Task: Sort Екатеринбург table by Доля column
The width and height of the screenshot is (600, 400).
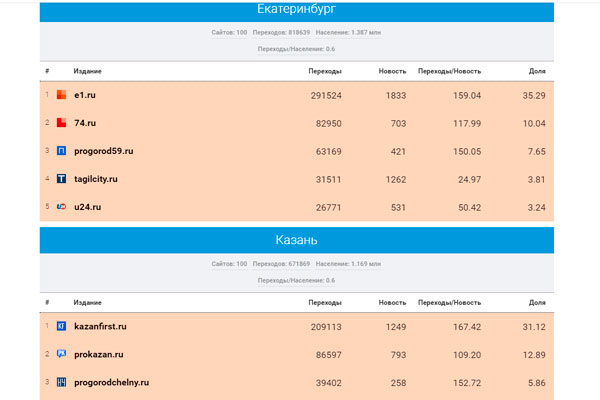Action: 537,71
